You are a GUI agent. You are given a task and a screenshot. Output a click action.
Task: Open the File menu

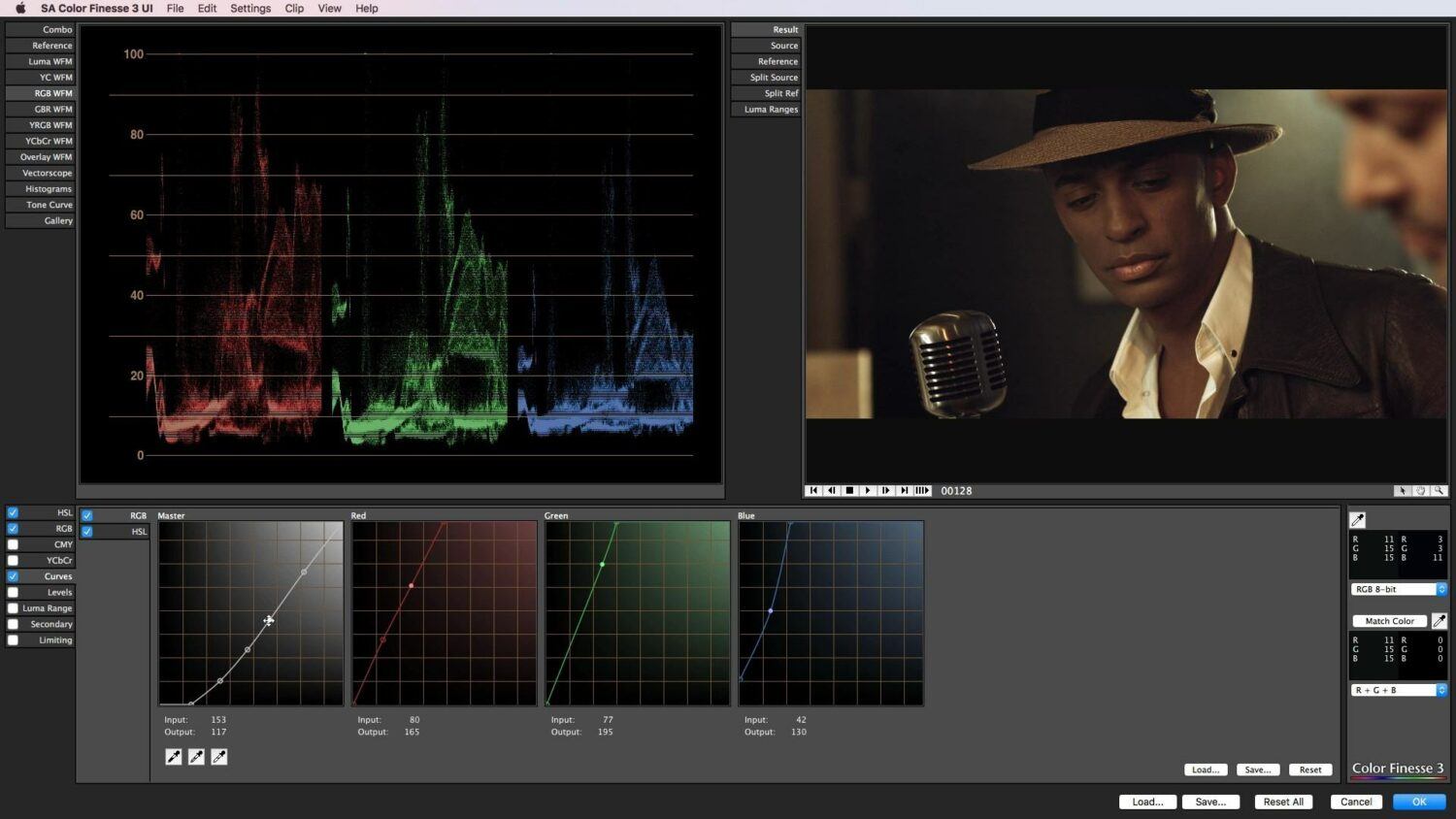(x=175, y=8)
